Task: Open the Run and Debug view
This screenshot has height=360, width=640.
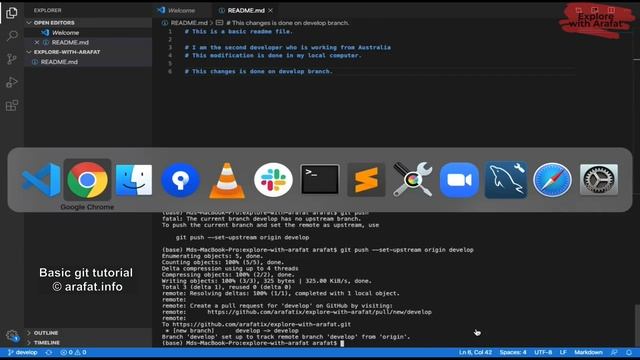Action: (x=11, y=82)
